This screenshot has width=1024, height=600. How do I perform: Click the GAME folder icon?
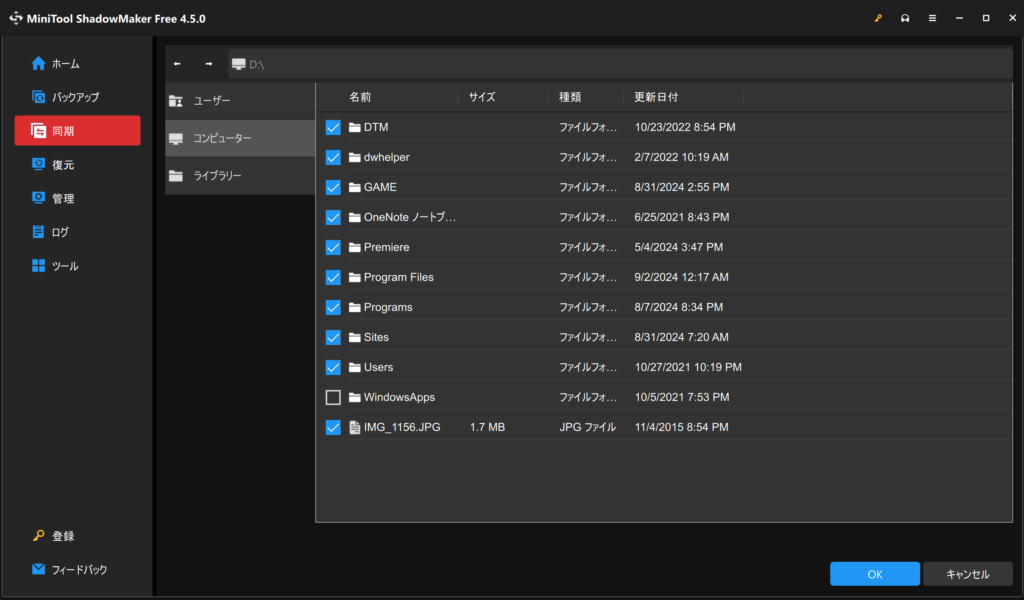pos(355,187)
